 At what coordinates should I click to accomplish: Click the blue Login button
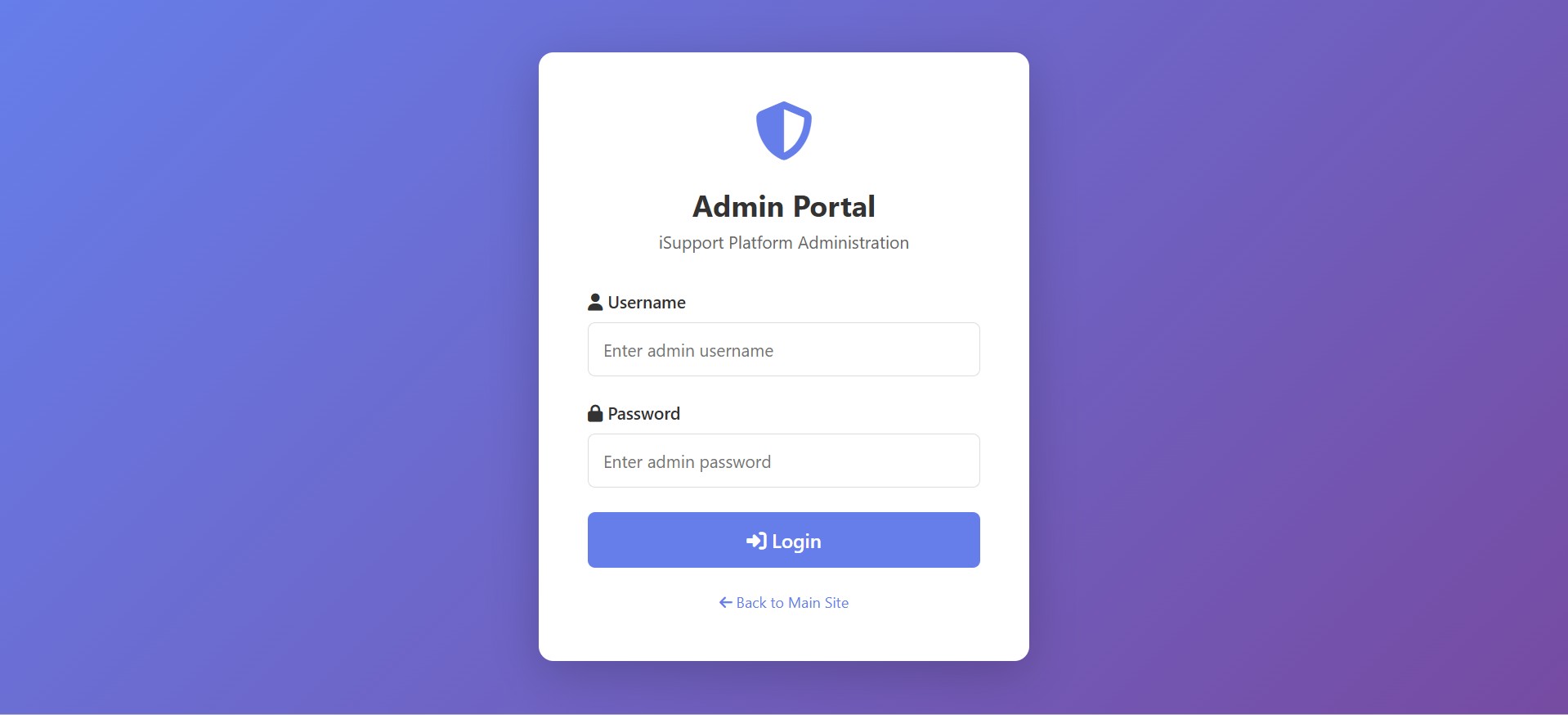point(783,540)
